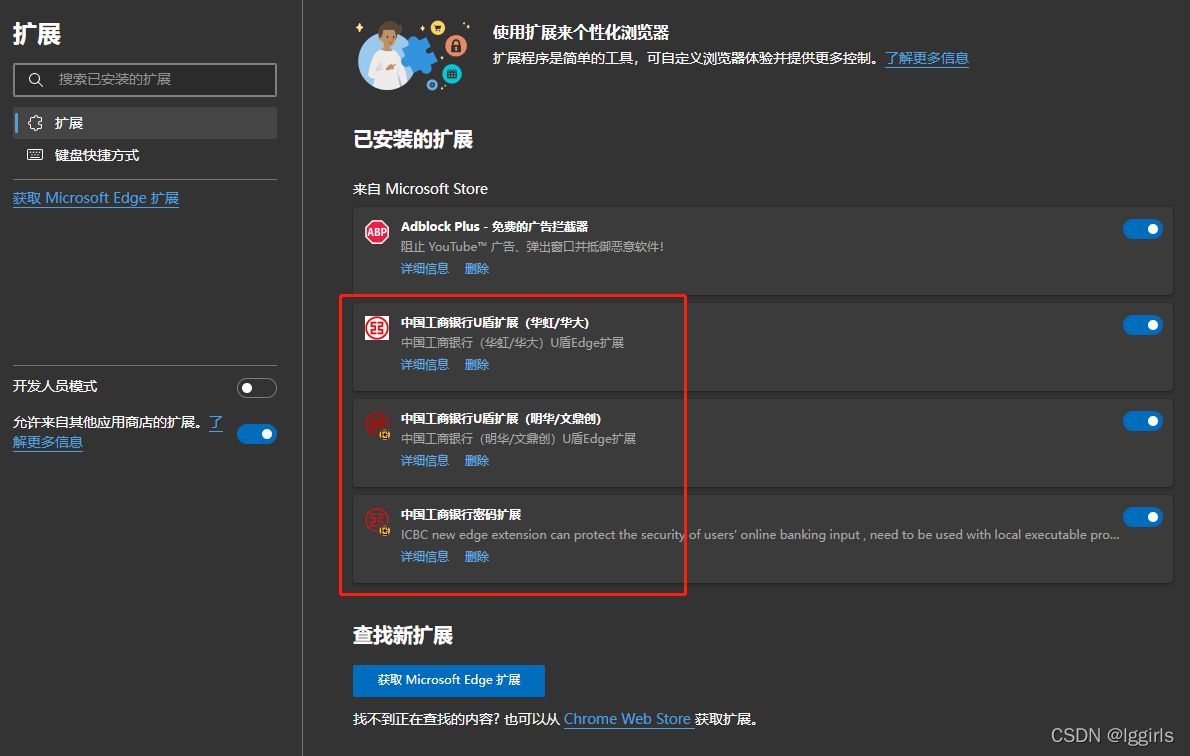The width and height of the screenshot is (1190, 756).
Task: Turn off 中国工商银行U盾扩展 (华虹/华大) toggle
Action: [x=1143, y=325]
